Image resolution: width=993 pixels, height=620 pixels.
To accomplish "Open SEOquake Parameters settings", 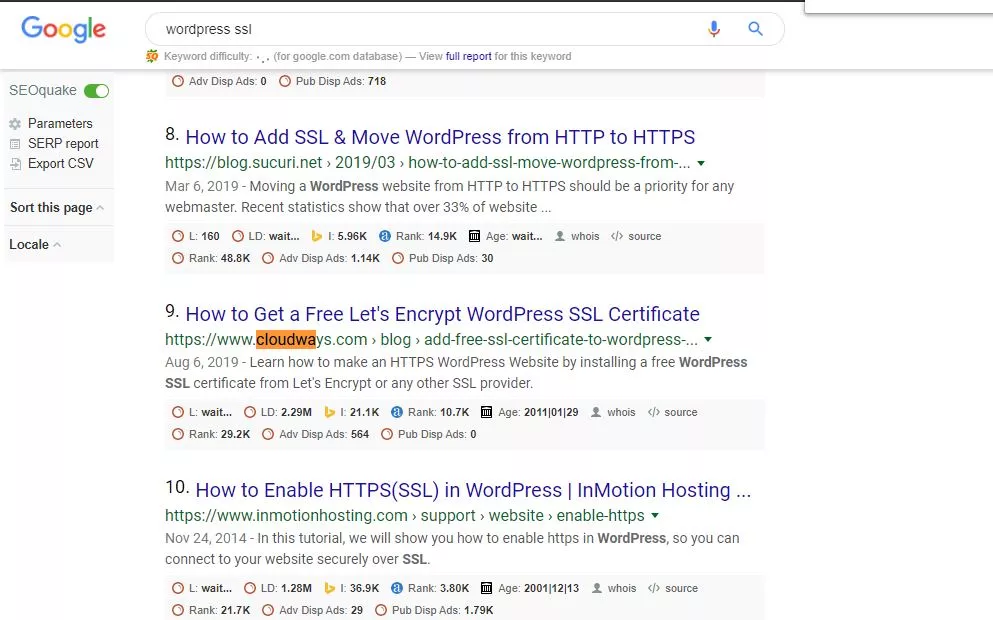I will [60, 123].
